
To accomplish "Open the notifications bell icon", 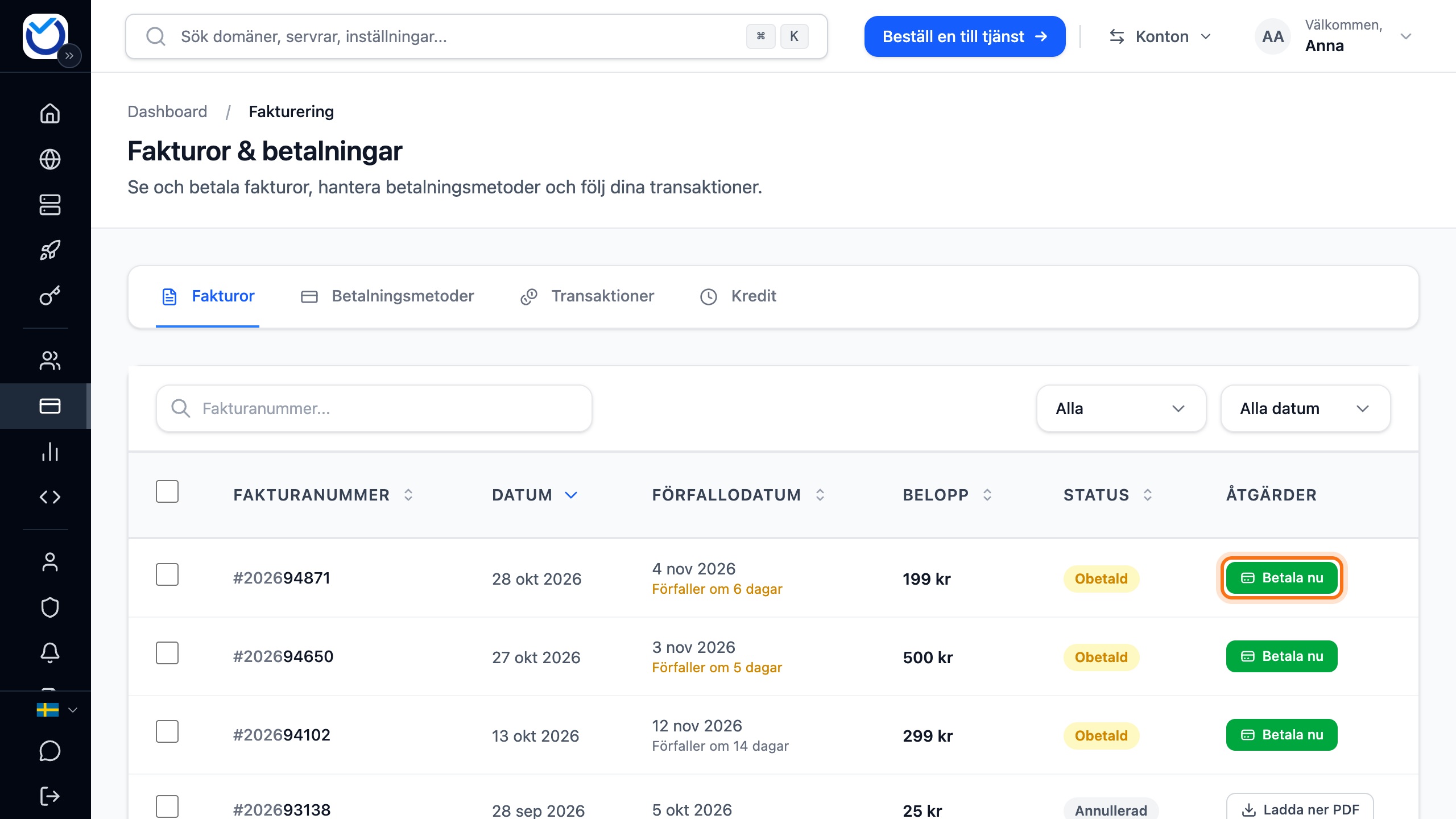I will pyautogui.click(x=50, y=652).
